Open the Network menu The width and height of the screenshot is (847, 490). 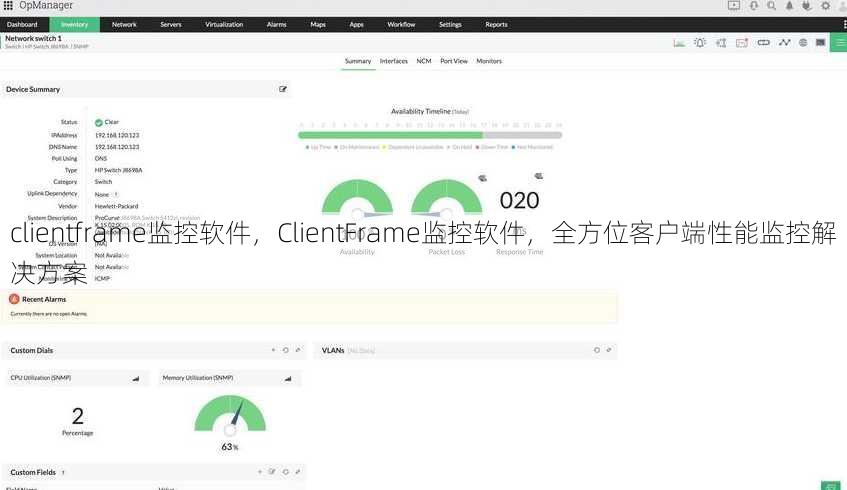pyautogui.click(x=124, y=24)
